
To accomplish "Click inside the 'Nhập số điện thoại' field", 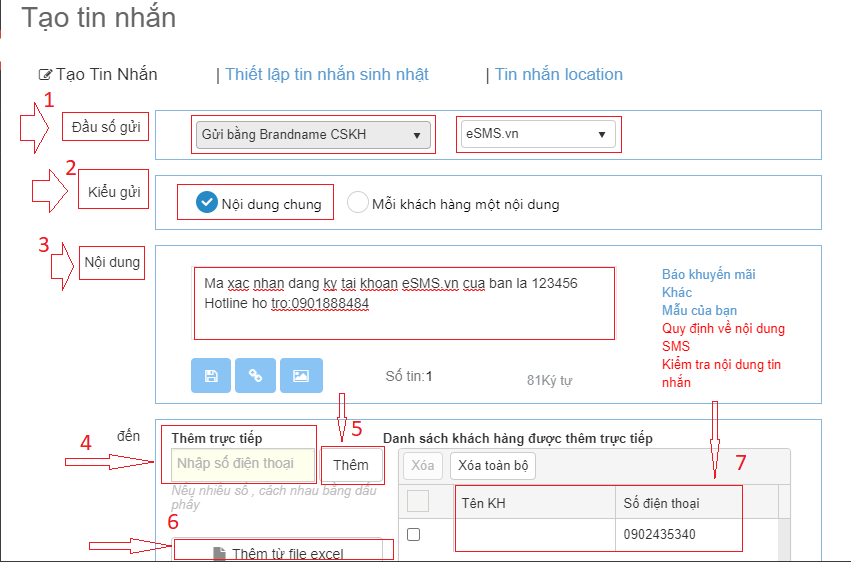I will [x=237, y=463].
